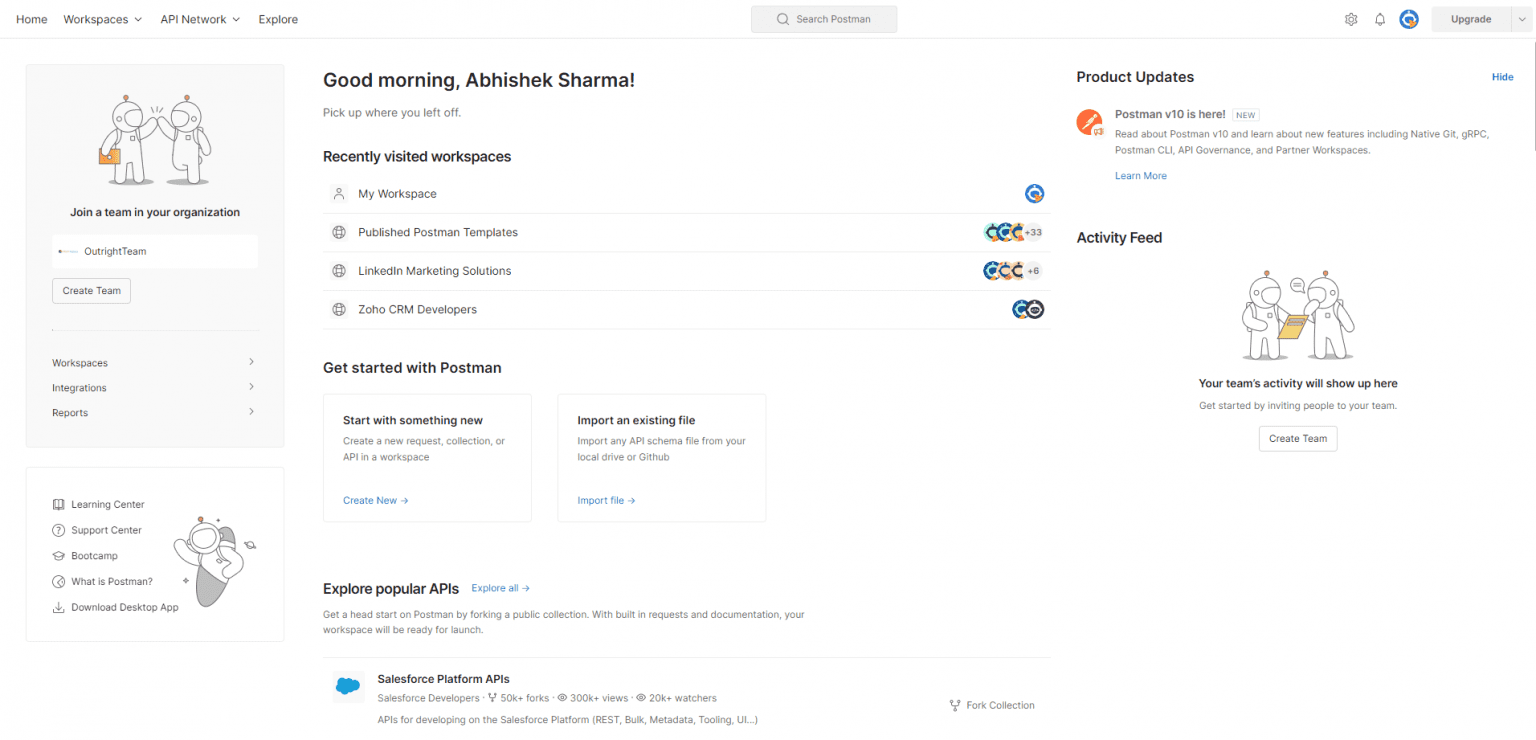Viewport: 1536px width, 740px height.
Task: Open the Settings gear icon
Action: click(1351, 19)
